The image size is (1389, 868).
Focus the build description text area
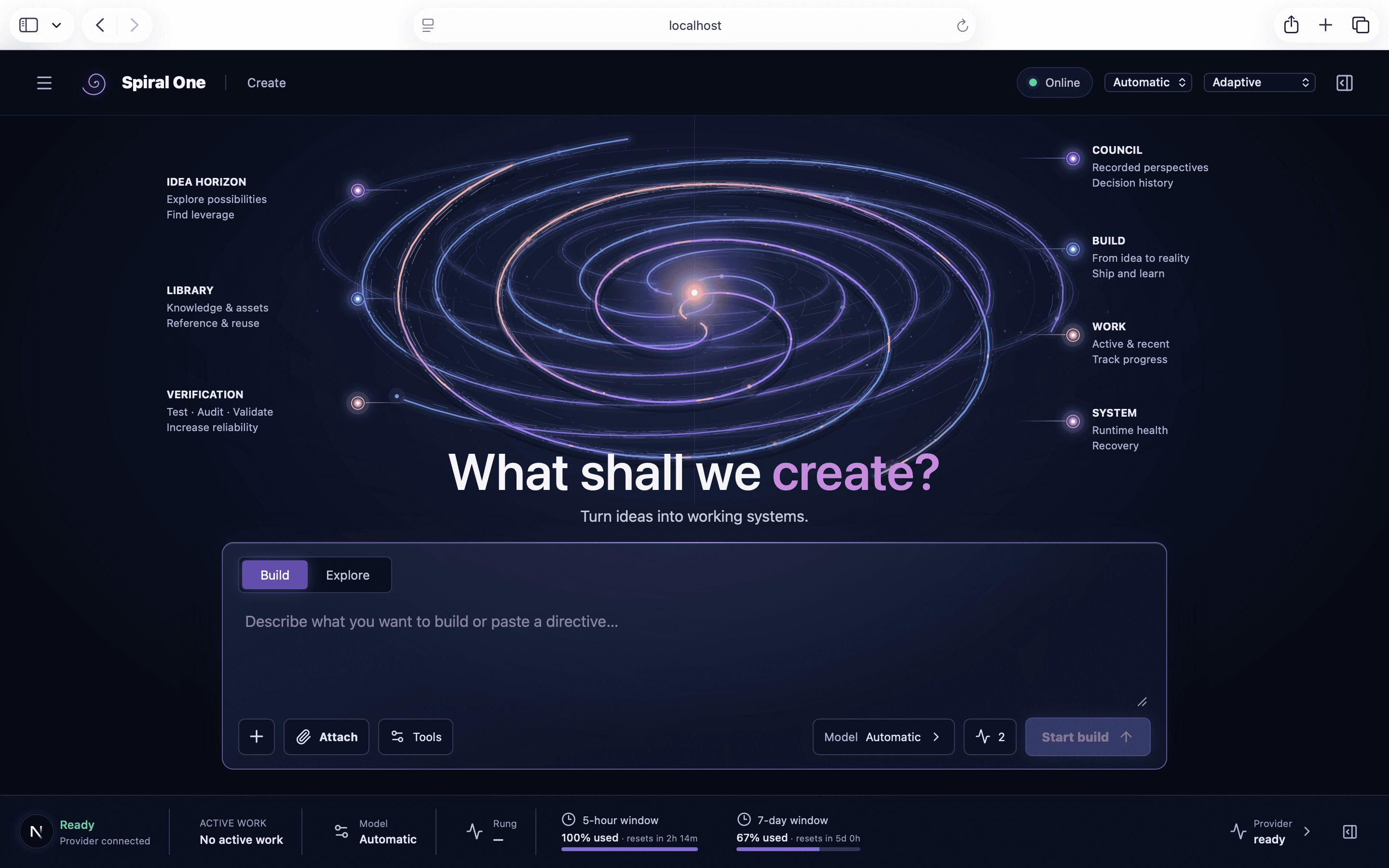tap(694, 654)
